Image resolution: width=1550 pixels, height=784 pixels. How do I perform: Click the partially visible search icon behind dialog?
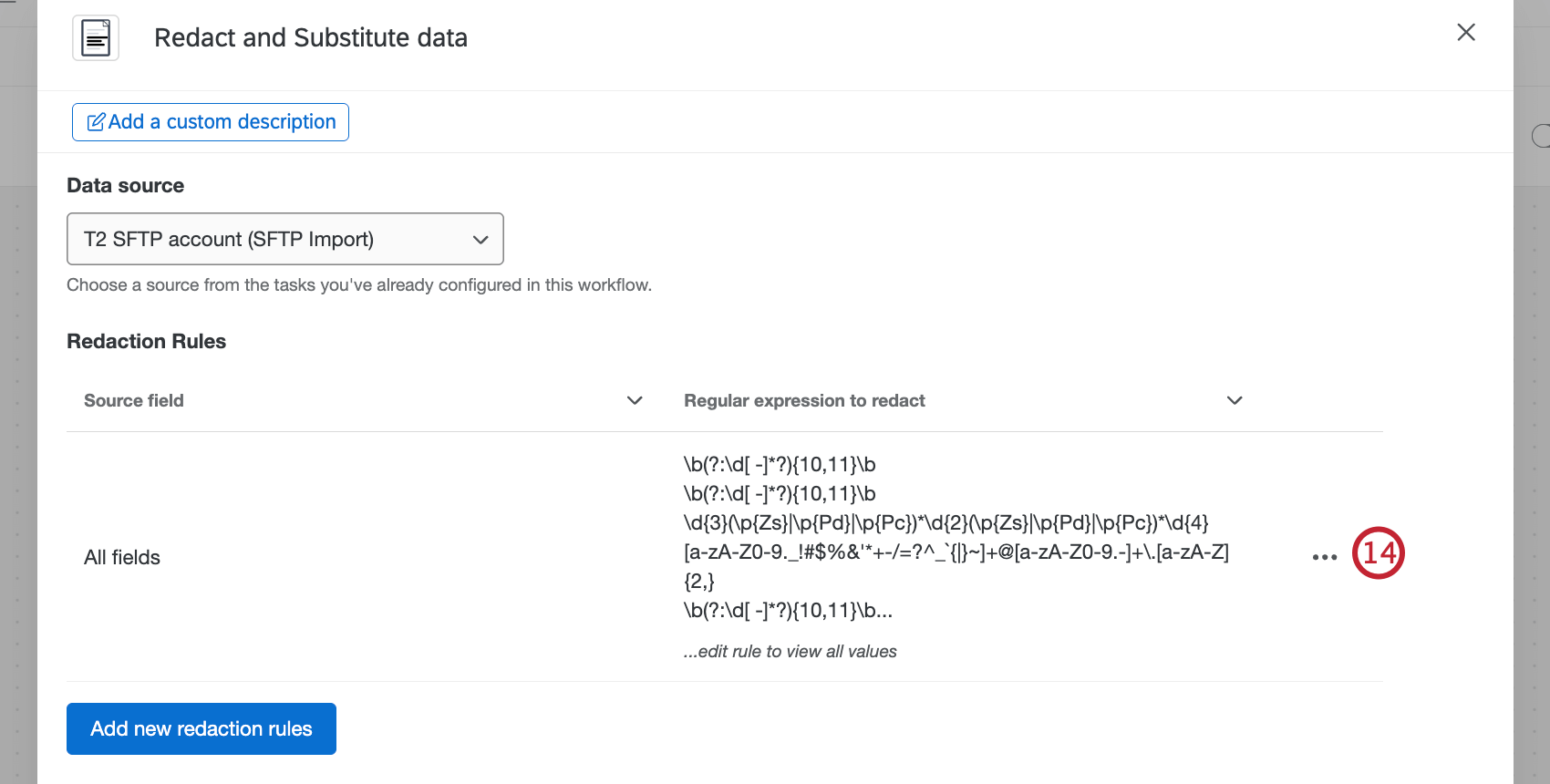(x=1543, y=136)
